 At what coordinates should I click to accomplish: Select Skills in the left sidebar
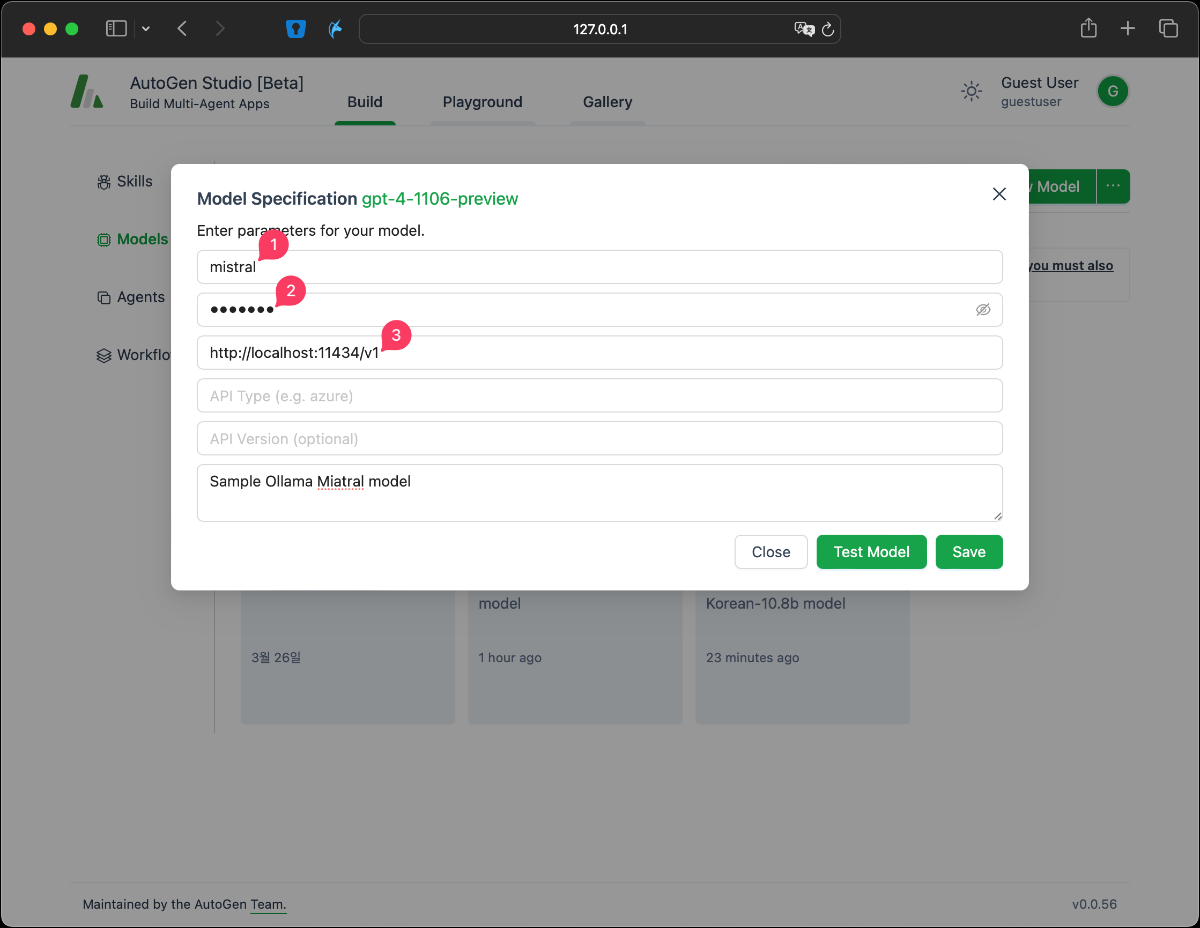coord(133,181)
